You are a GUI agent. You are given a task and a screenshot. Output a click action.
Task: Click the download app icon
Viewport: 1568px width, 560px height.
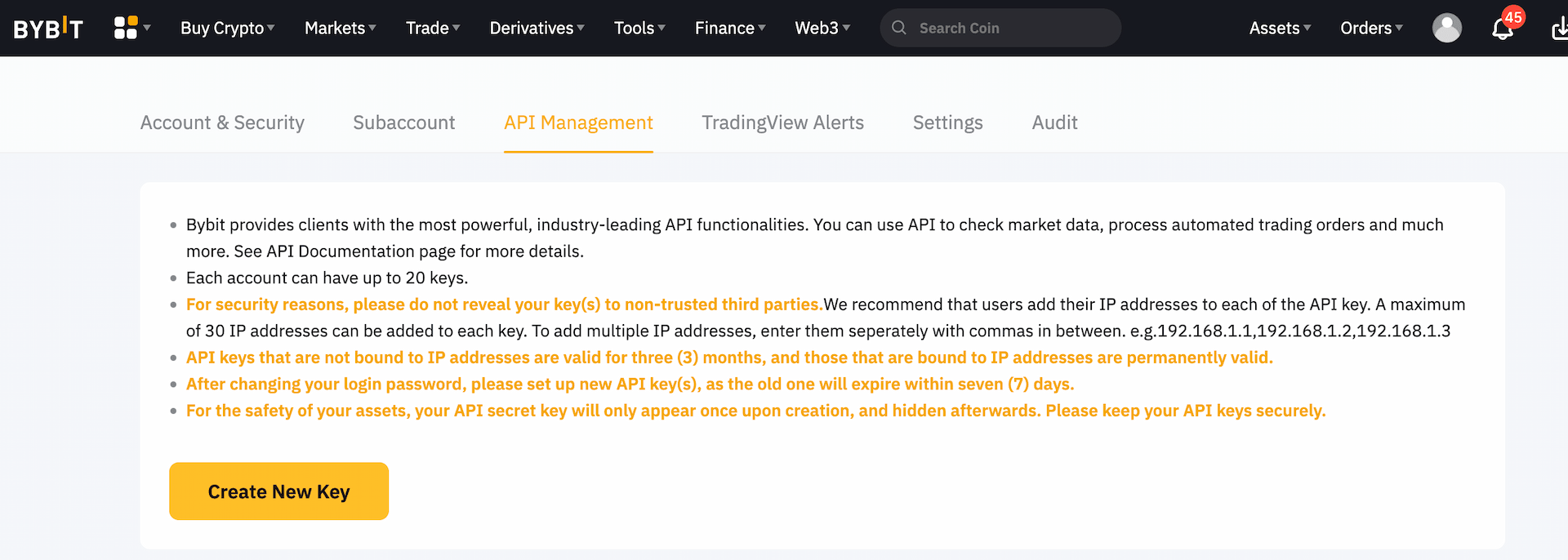pyautogui.click(x=1558, y=29)
